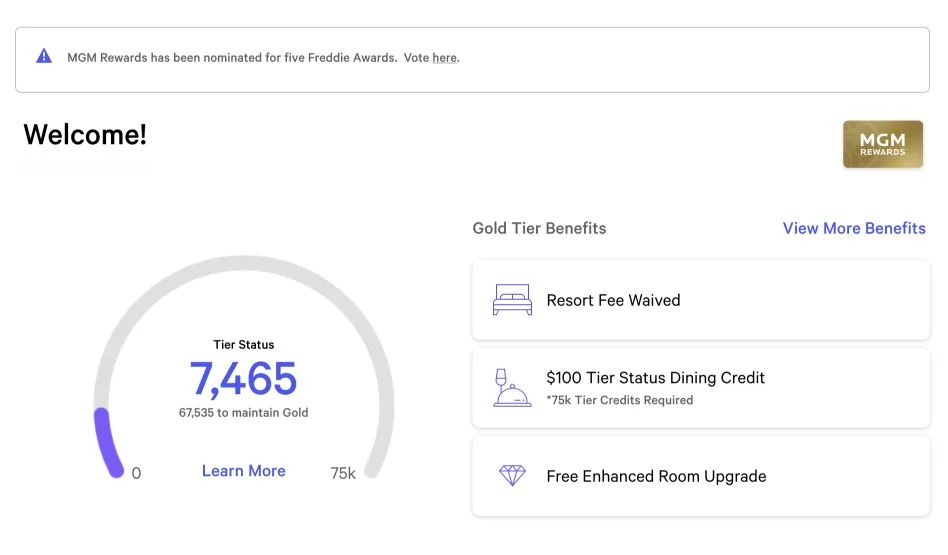Select the Resort Fee Waived benefit card
The image size is (948, 555).
tap(701, 300)
